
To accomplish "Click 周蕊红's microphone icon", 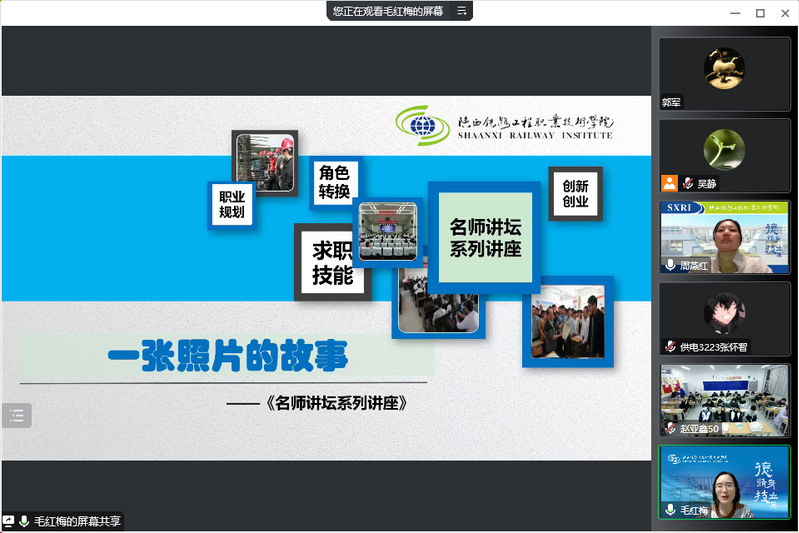I will click(x=670, y=265).
